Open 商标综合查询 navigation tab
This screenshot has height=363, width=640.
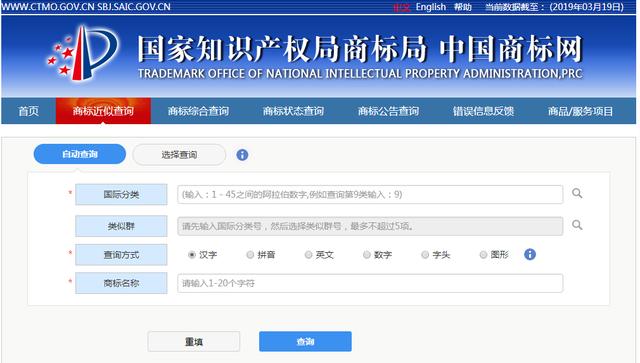coord(198,111)
